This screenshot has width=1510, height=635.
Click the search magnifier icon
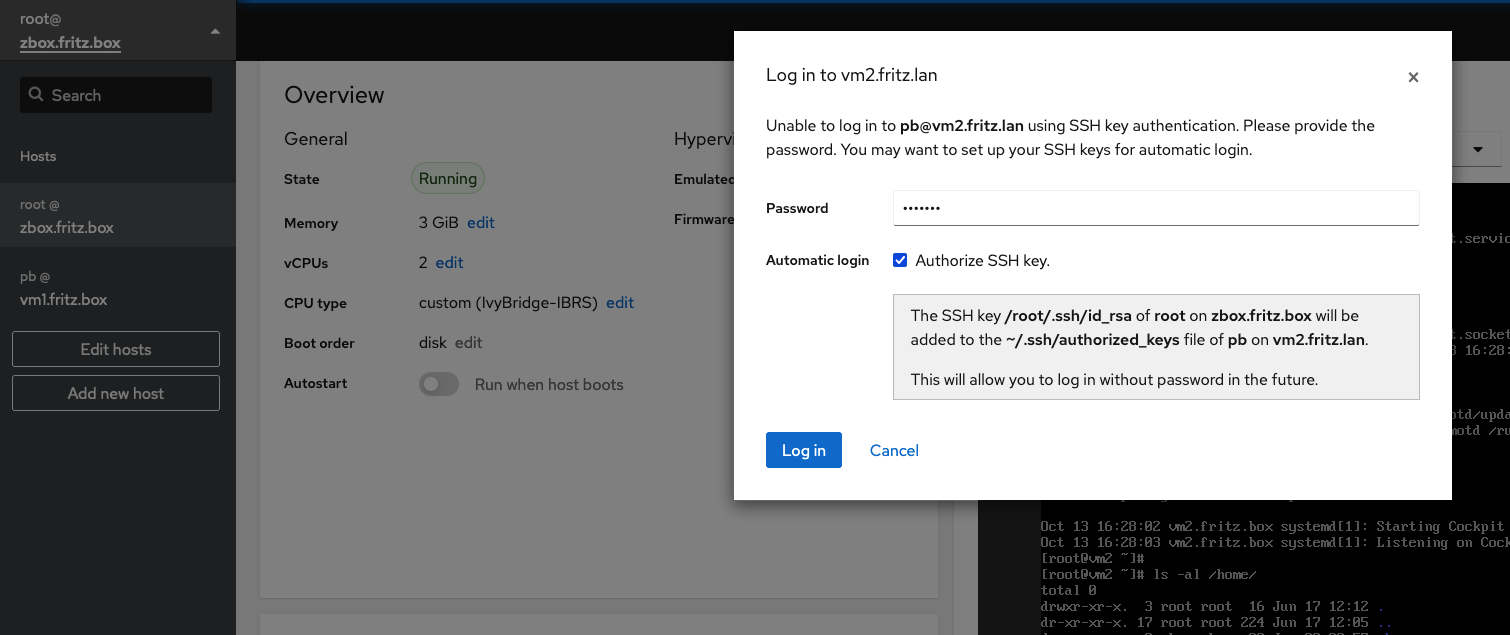pyautogui.click(x=36, y=95)
